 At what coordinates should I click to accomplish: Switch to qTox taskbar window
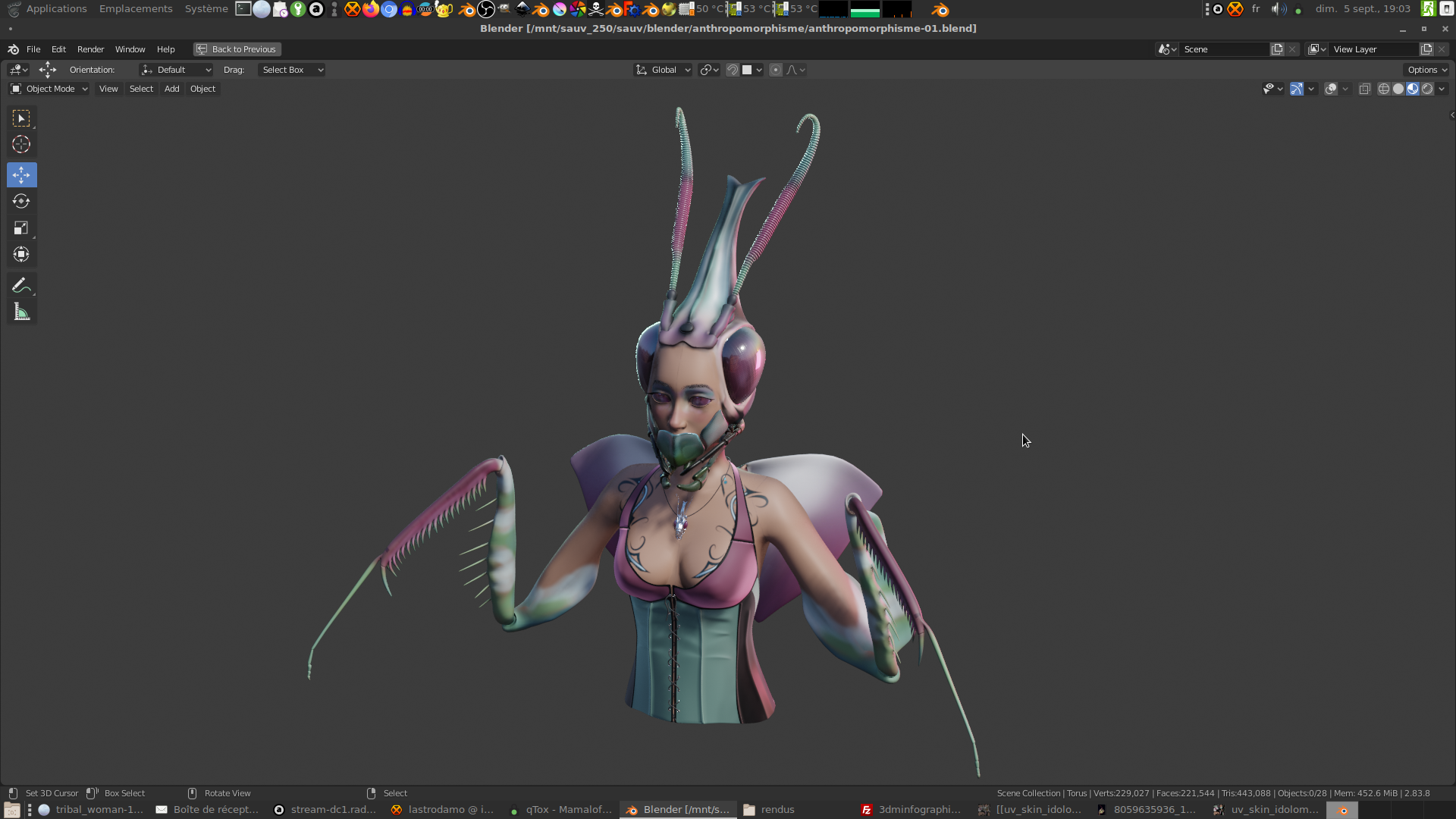click(x=561, y=810)
